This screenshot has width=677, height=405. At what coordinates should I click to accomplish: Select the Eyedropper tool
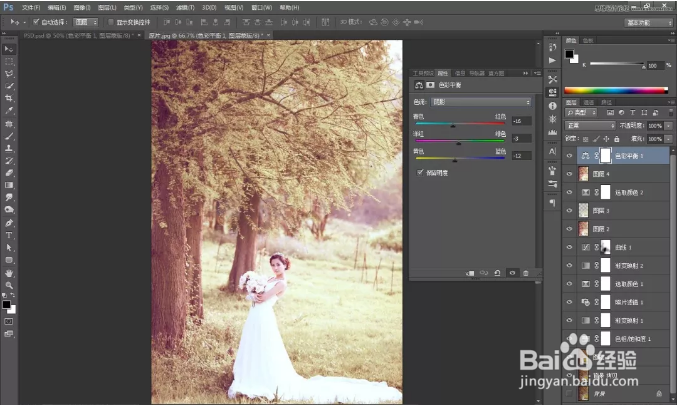coord(9,111)
